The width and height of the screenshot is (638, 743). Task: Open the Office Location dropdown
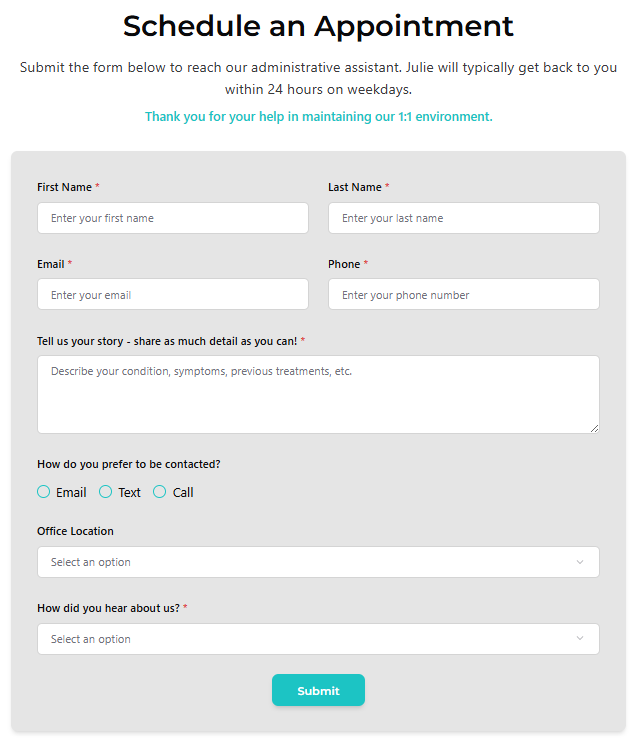[x=318, y=562]
